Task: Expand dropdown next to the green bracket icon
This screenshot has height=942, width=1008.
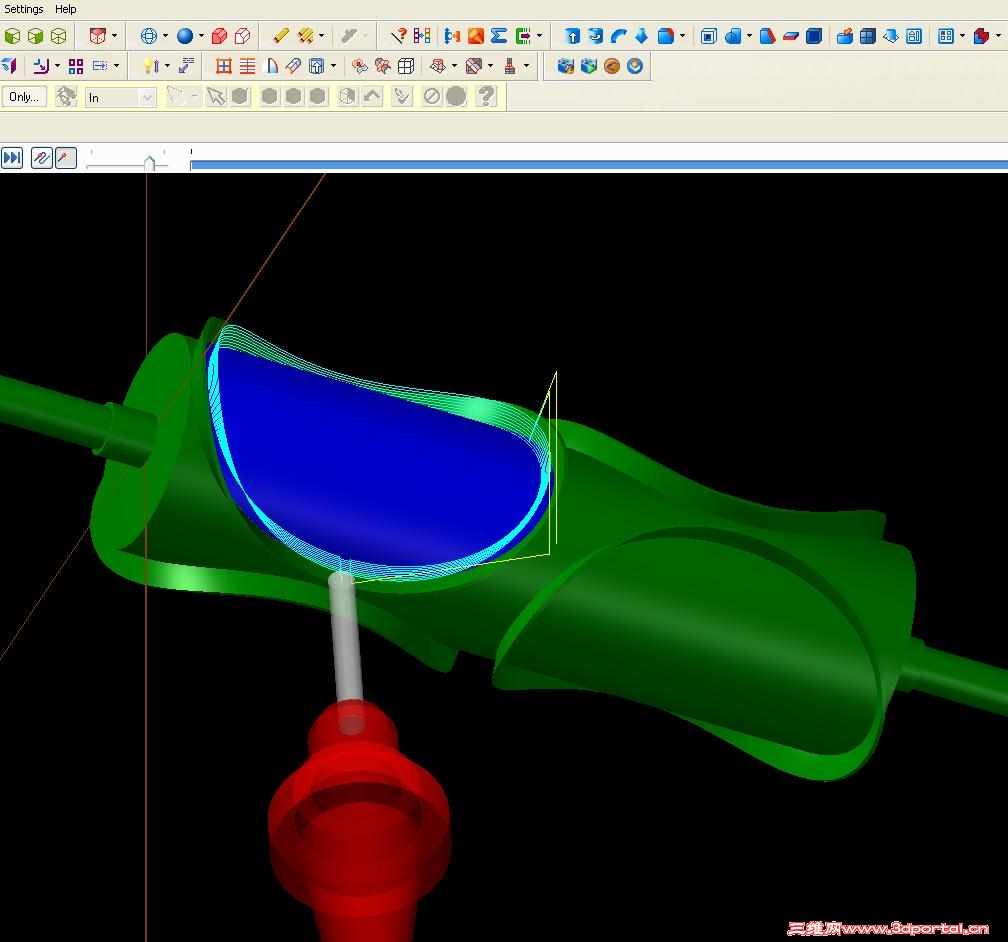Action: (x=539, y=36)
